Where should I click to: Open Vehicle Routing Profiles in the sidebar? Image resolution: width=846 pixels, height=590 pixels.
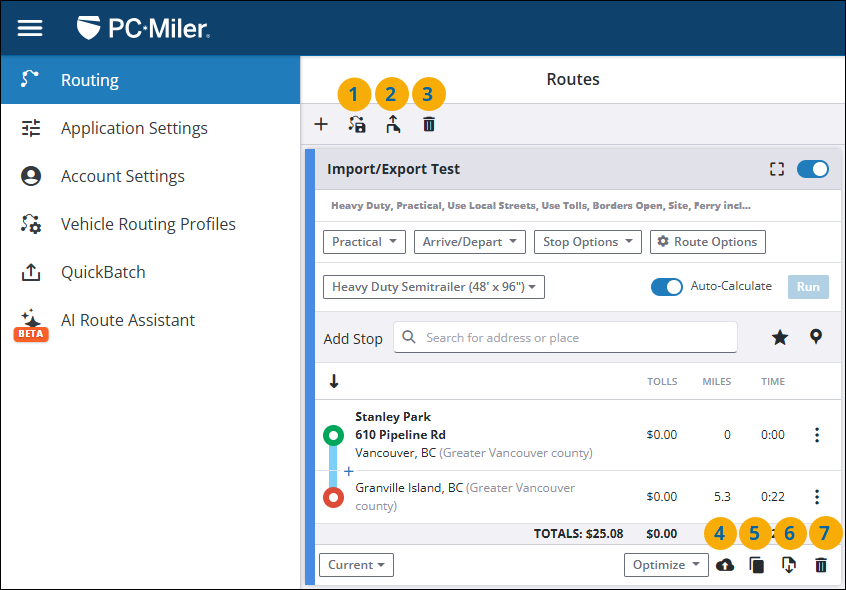coord(148,224)
